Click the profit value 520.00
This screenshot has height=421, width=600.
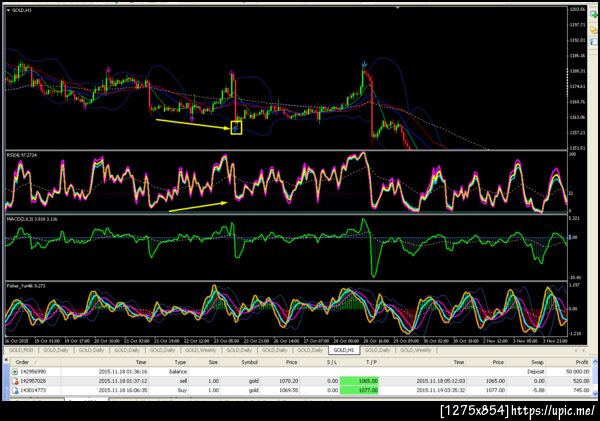[x=581, y=381]
